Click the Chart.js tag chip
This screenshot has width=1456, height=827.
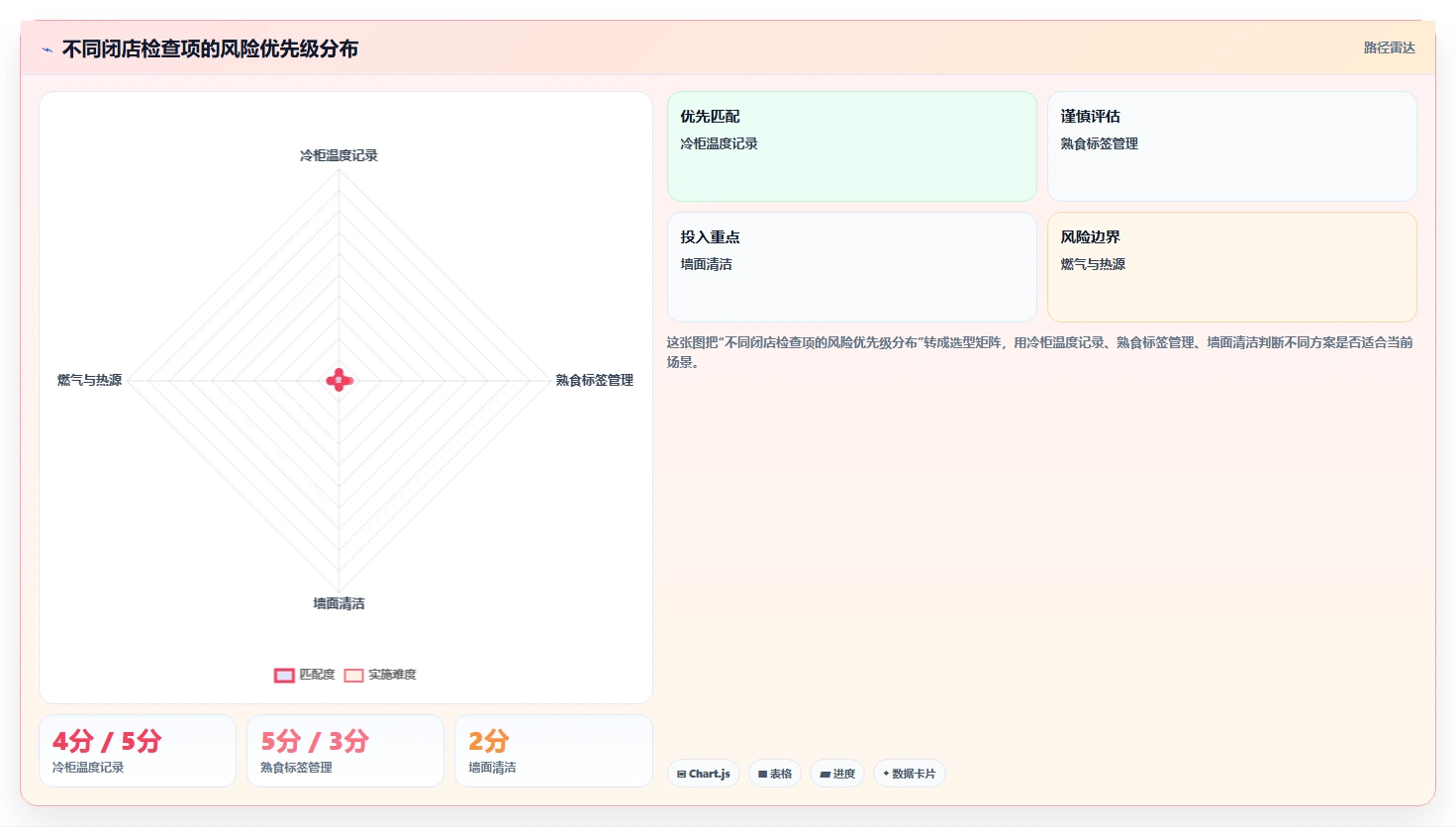(704, 774)
